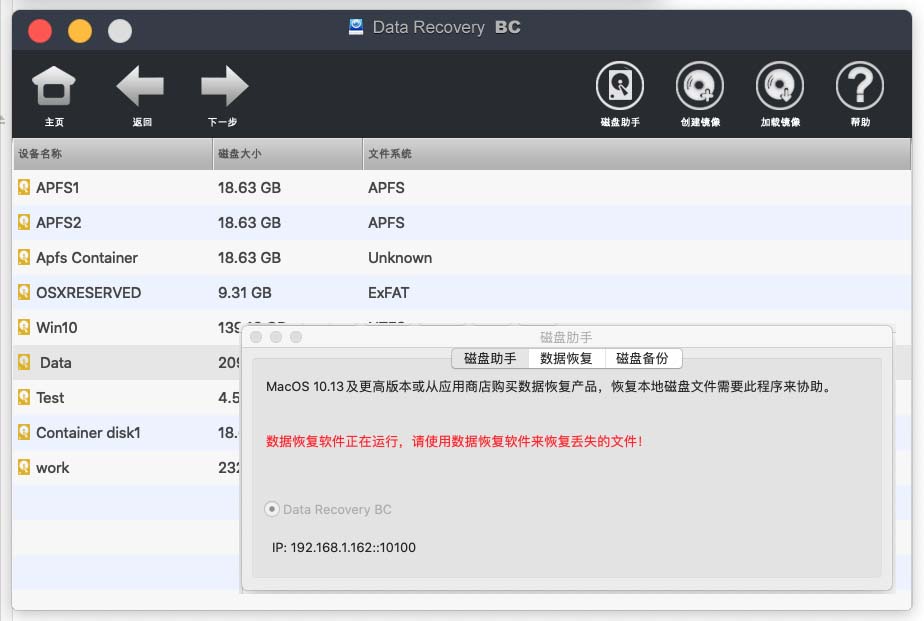Image resolution: width=924 pixels, height=621 pixels.
Task: Open Help (帮助) from the toolbar
Action: (860, 94)
